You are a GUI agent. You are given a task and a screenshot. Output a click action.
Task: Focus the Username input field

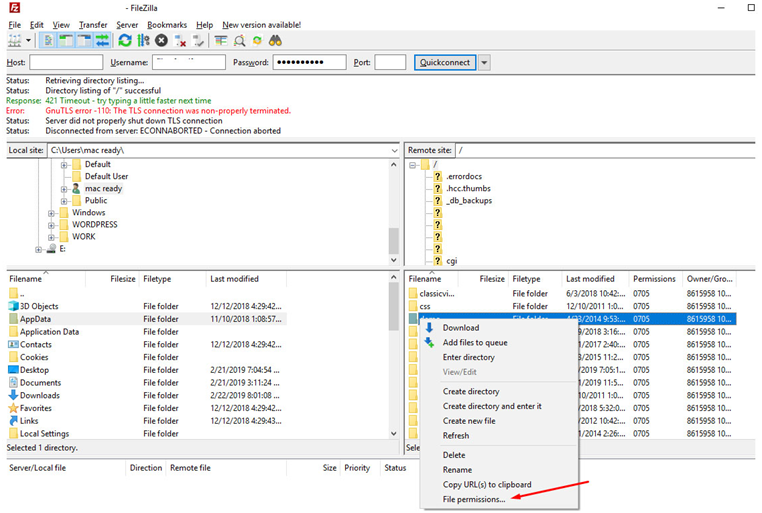point(189,62)
